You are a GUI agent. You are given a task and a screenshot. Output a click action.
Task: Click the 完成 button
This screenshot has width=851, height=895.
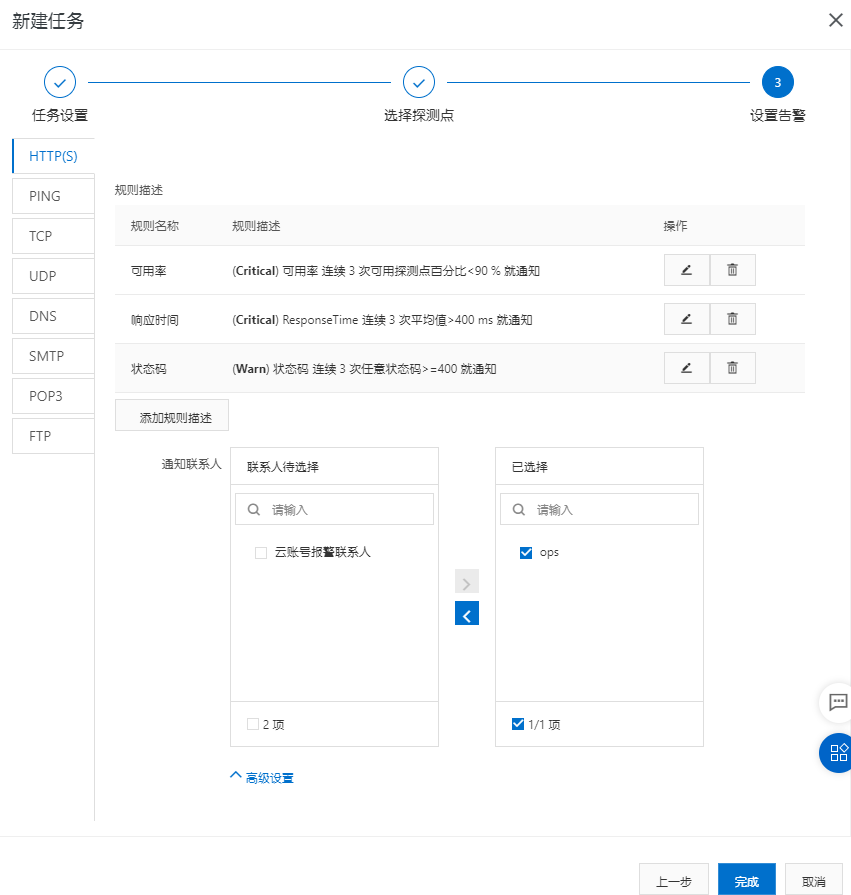tap(746, 881)
